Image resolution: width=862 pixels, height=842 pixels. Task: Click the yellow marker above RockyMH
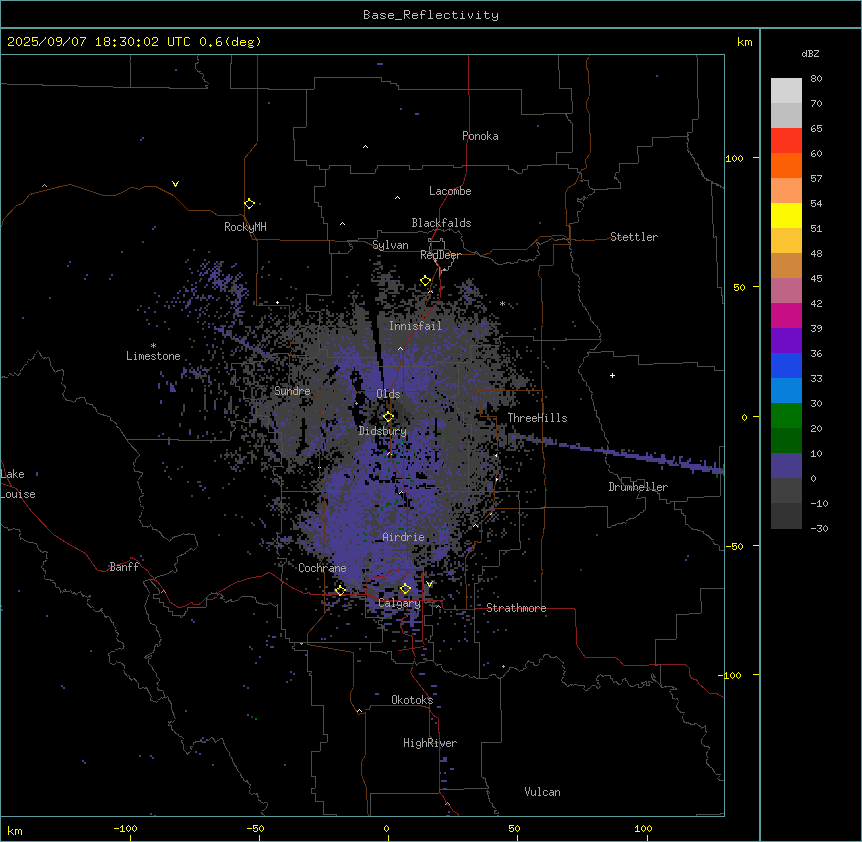pos(249,203)
